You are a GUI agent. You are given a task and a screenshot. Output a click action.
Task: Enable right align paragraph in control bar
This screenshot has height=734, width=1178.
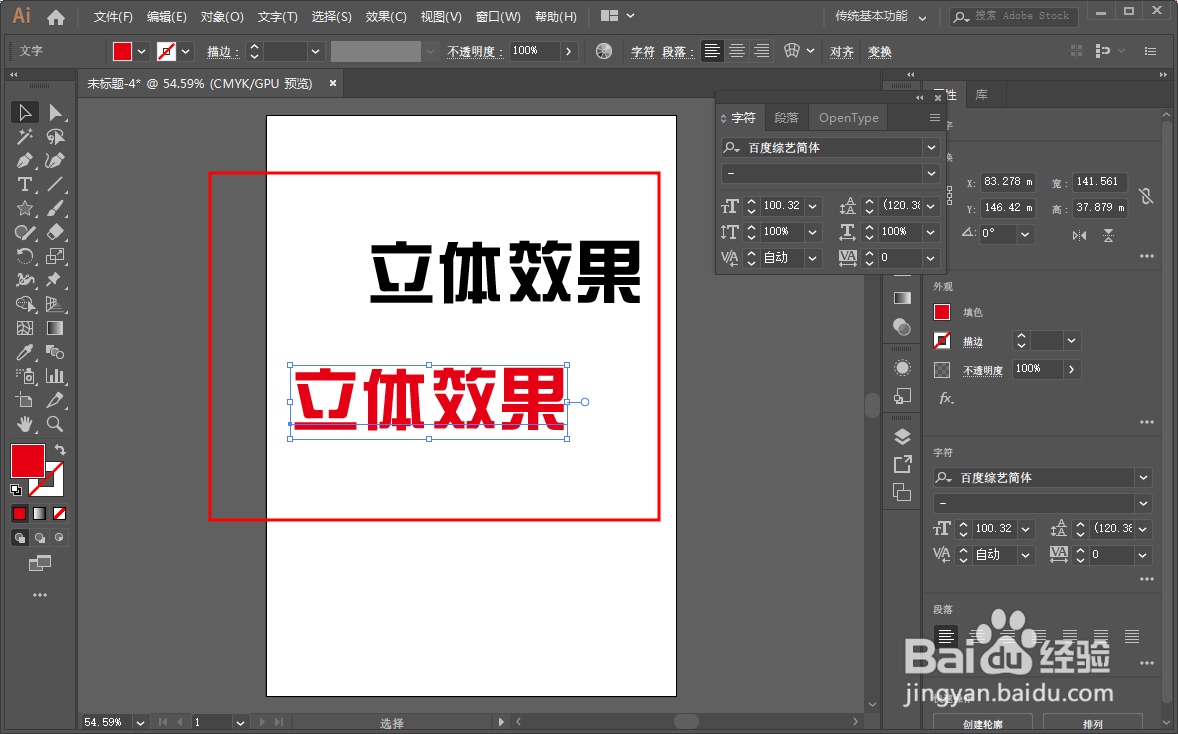[x=762, y=51]
